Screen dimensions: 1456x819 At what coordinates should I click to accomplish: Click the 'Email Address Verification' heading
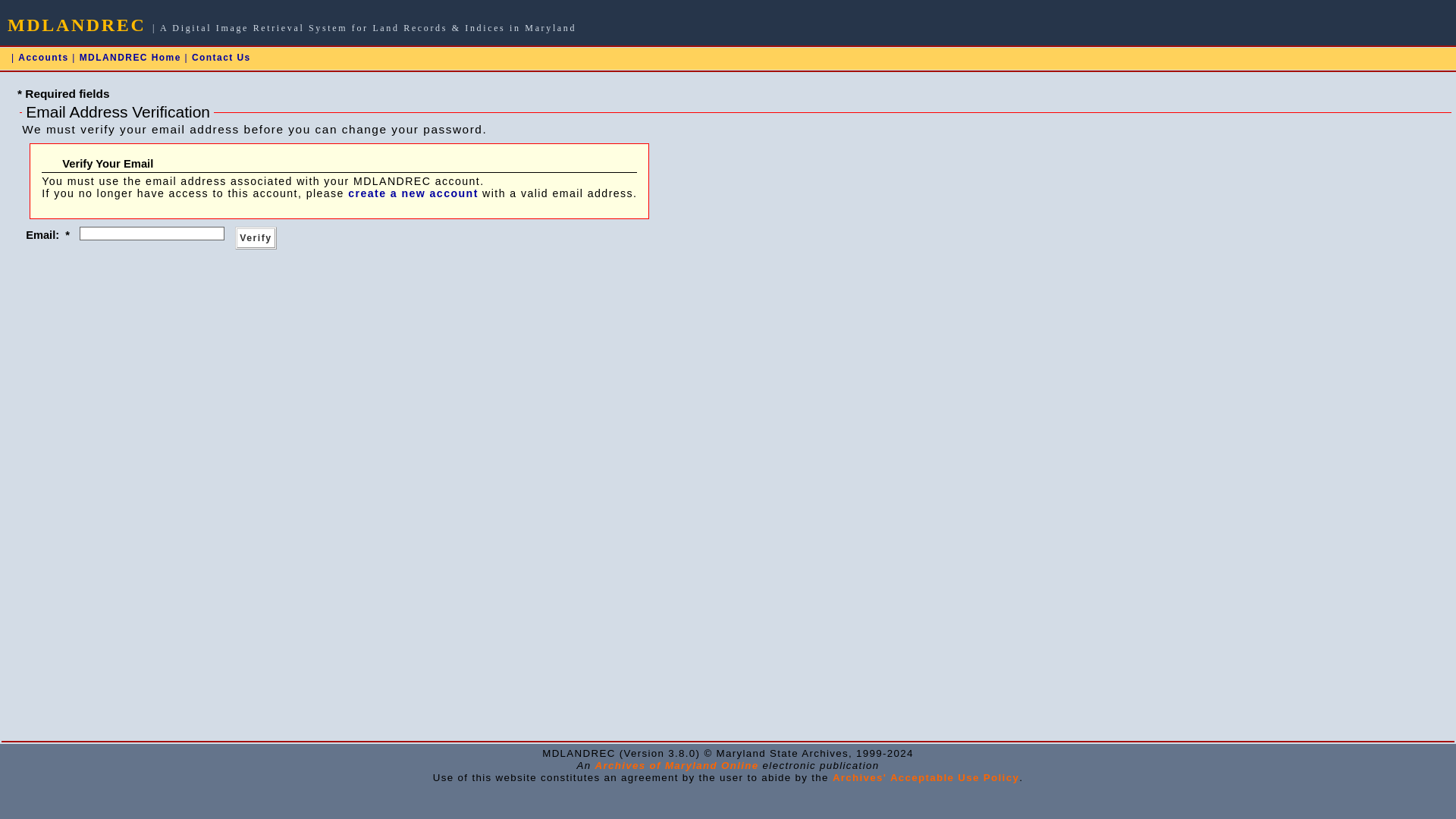[x=118, y=112]
